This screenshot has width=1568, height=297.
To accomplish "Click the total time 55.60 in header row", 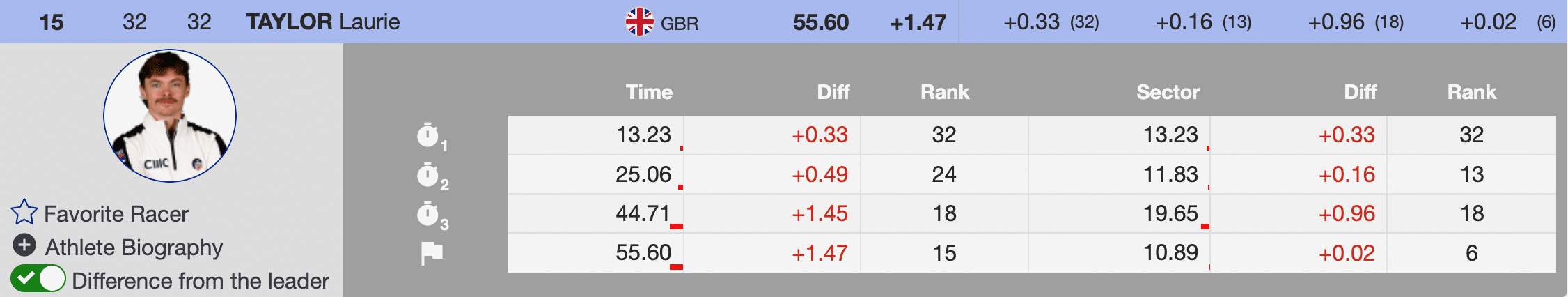I will coord(820,22).
